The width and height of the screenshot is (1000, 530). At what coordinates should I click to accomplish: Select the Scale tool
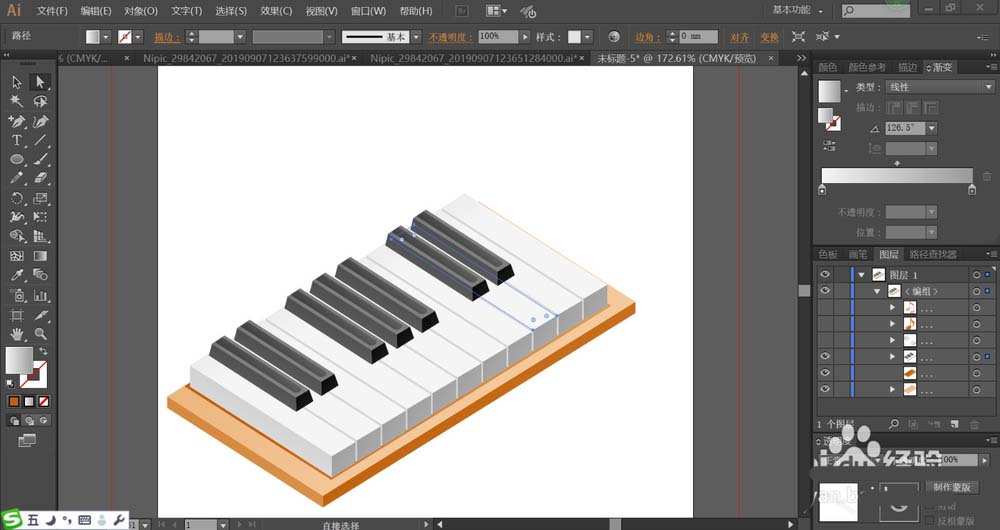[40, 198]
